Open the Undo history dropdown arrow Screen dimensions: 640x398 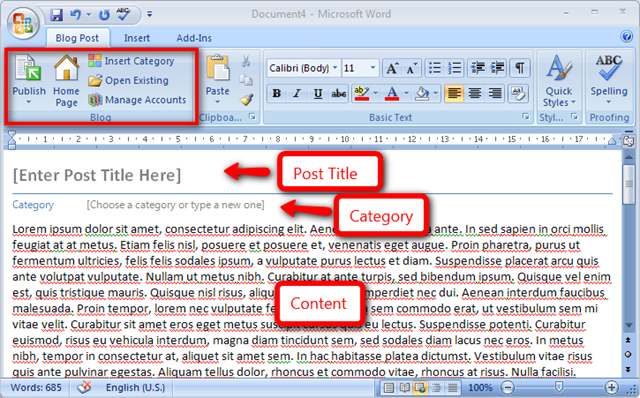coord(89,15)
